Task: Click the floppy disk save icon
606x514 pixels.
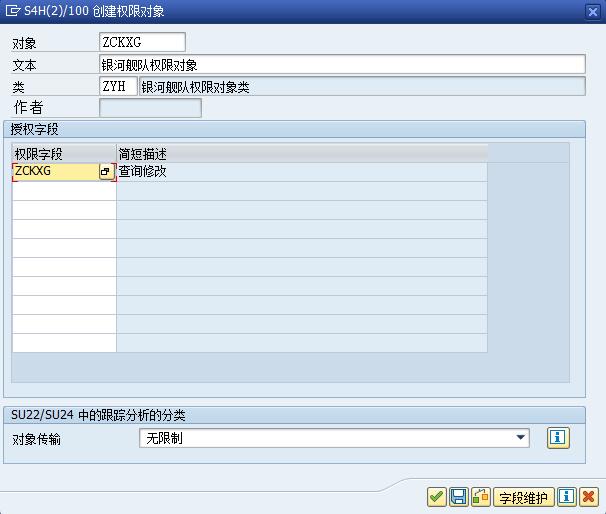Action: (459, 497)
